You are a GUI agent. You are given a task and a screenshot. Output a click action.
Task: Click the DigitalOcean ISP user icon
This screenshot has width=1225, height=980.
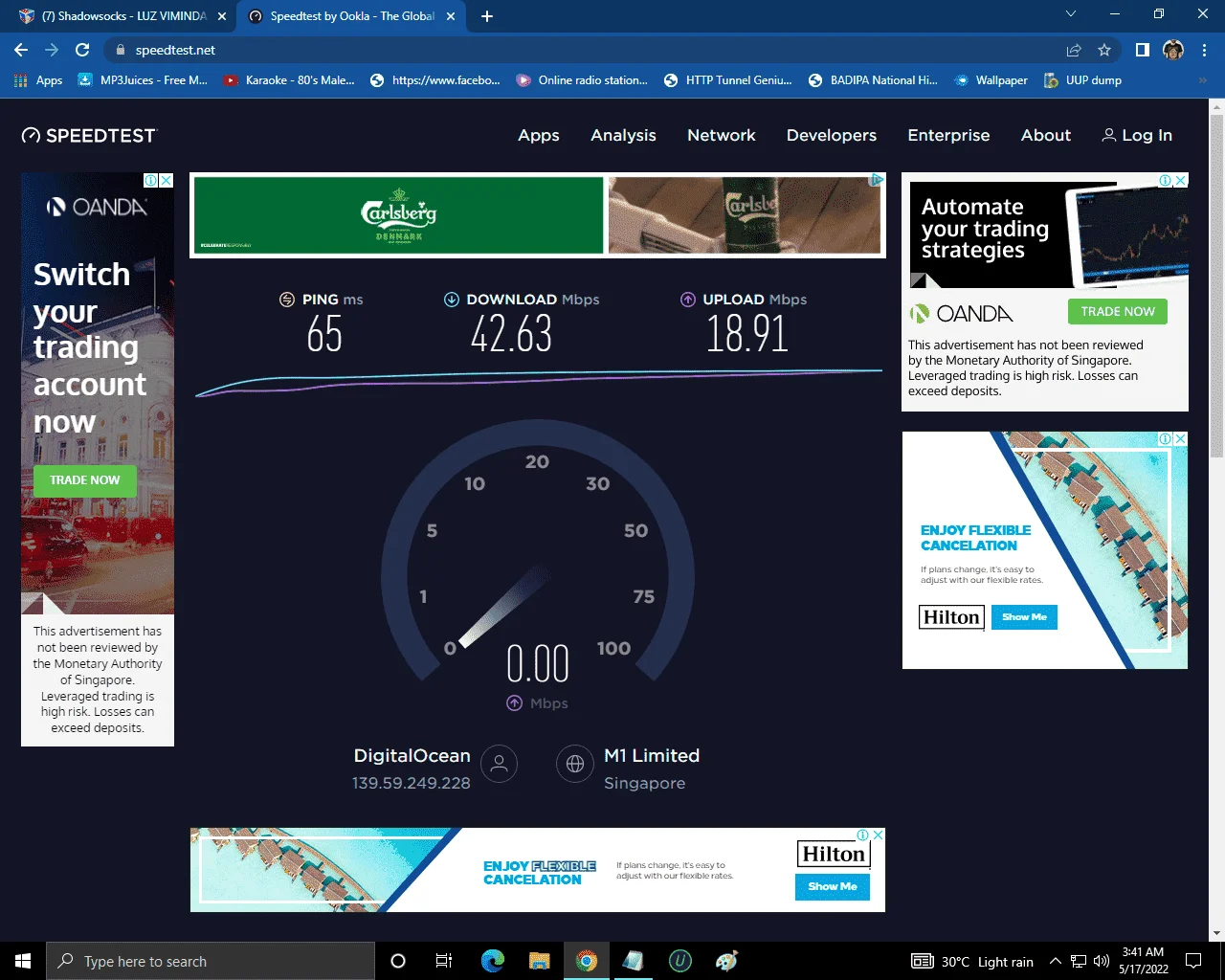[x=499, y=764]
